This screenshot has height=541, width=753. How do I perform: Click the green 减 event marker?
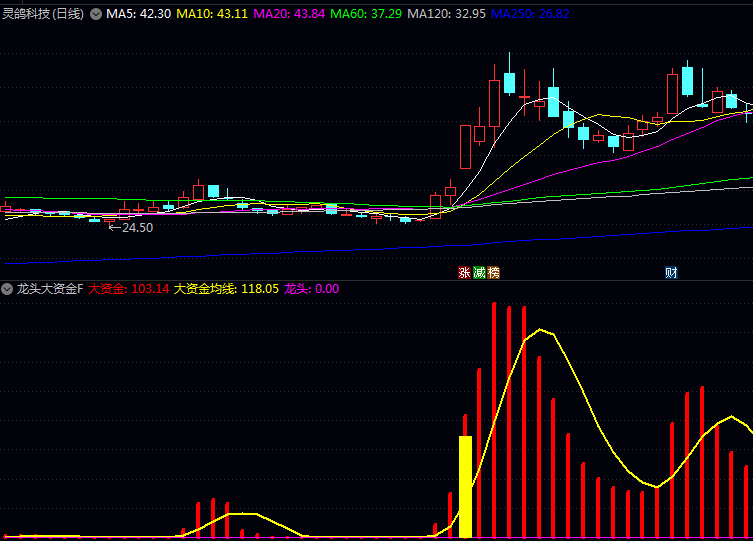479,272
